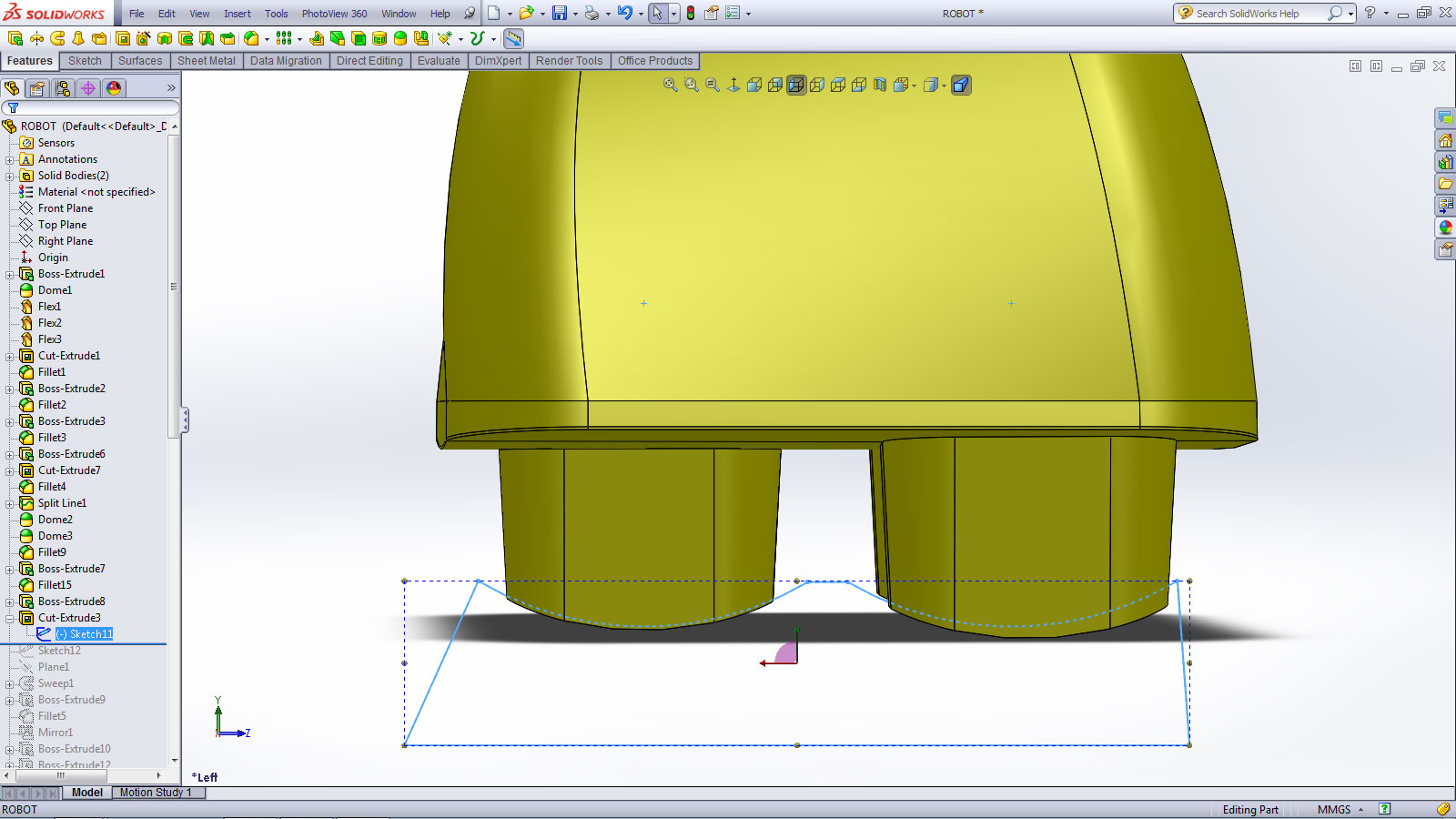Click the feature tree vertical scrollbar
Screen dimensions: 1456x819
(173, 287)
